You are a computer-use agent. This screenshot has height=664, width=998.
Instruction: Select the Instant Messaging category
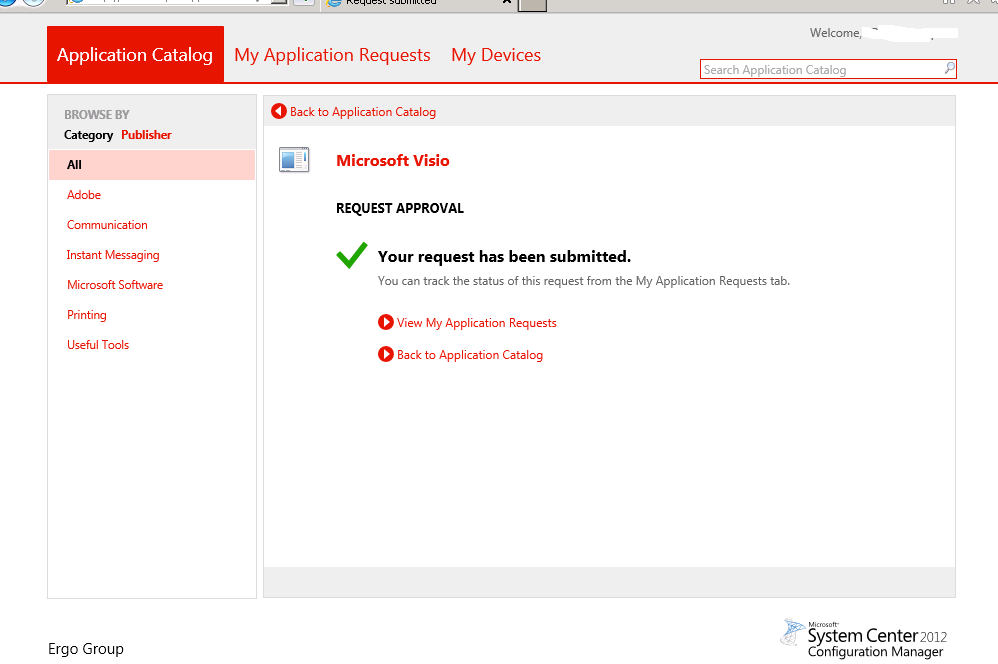tap(113, 255)
